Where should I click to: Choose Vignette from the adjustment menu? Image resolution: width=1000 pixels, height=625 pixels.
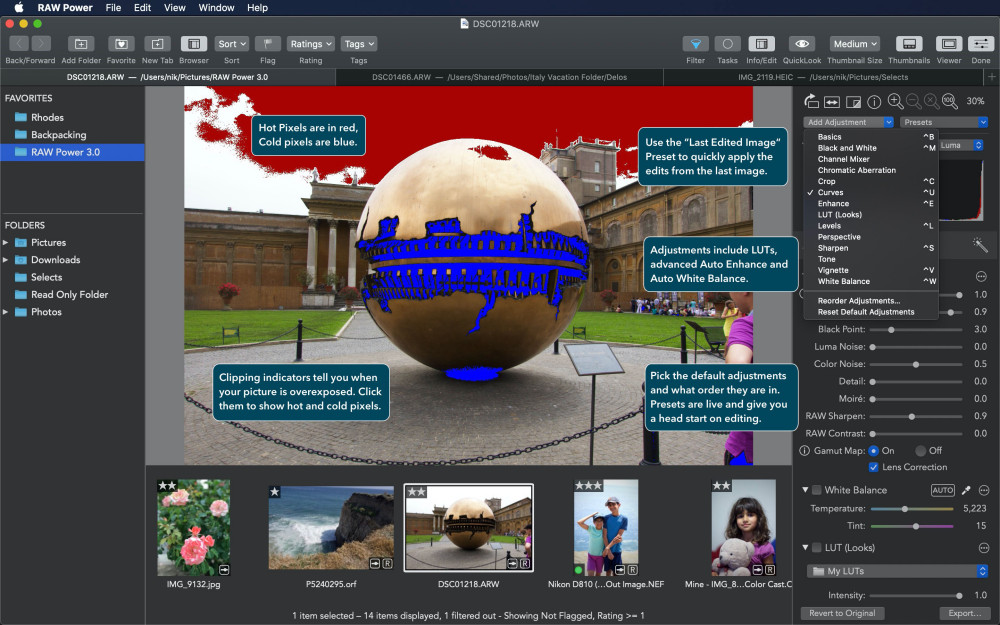(833, 270)
